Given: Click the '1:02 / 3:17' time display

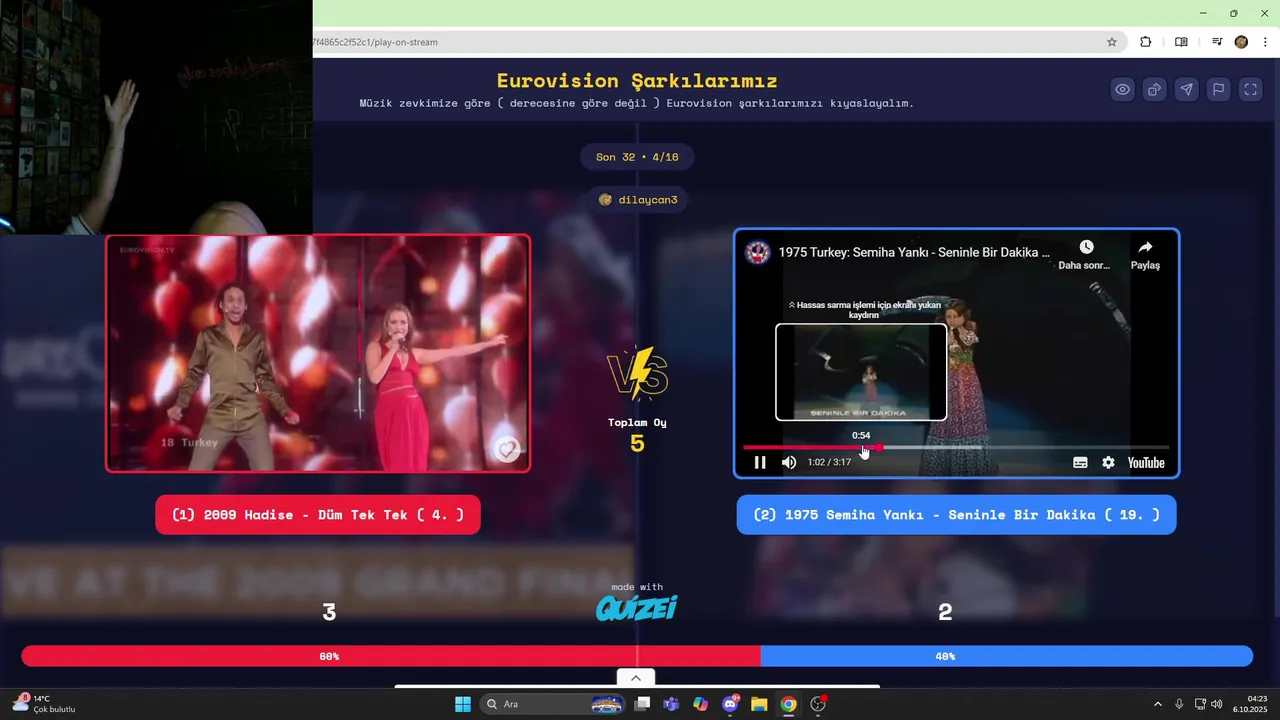Looking at the screenshot, I should click(829, 462).
